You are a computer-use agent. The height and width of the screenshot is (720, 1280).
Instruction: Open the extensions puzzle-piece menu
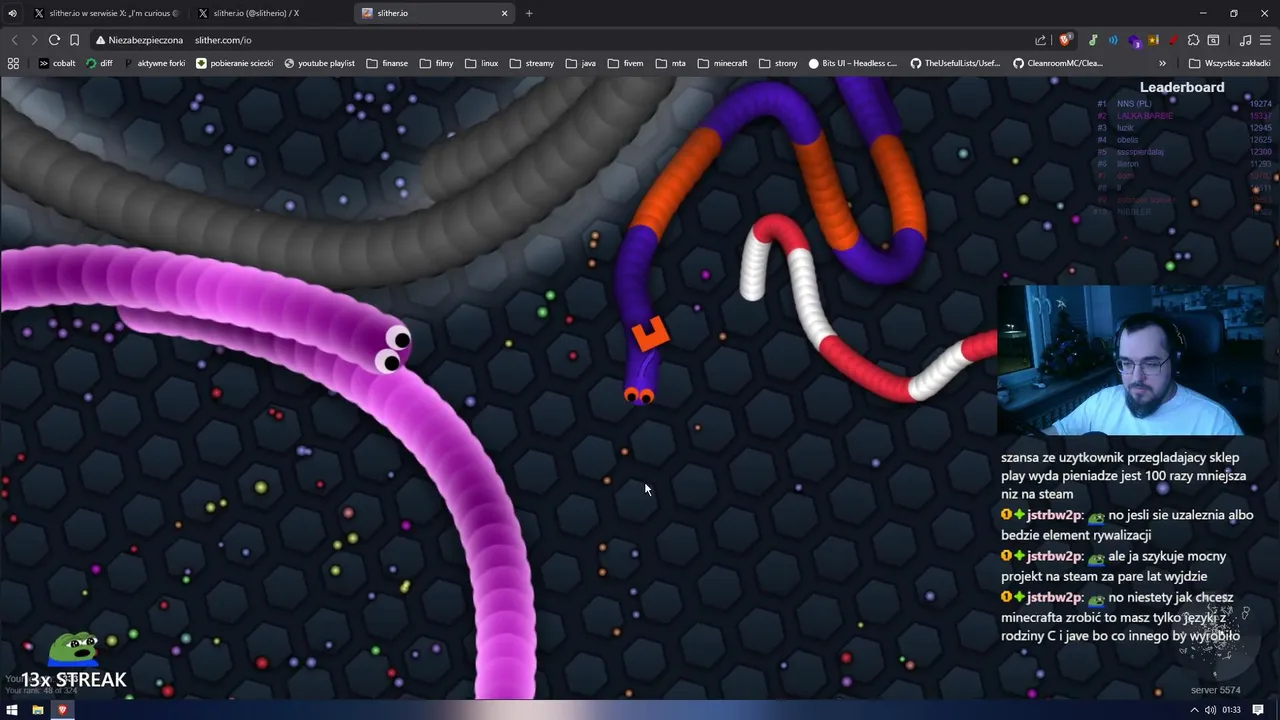1193,40
